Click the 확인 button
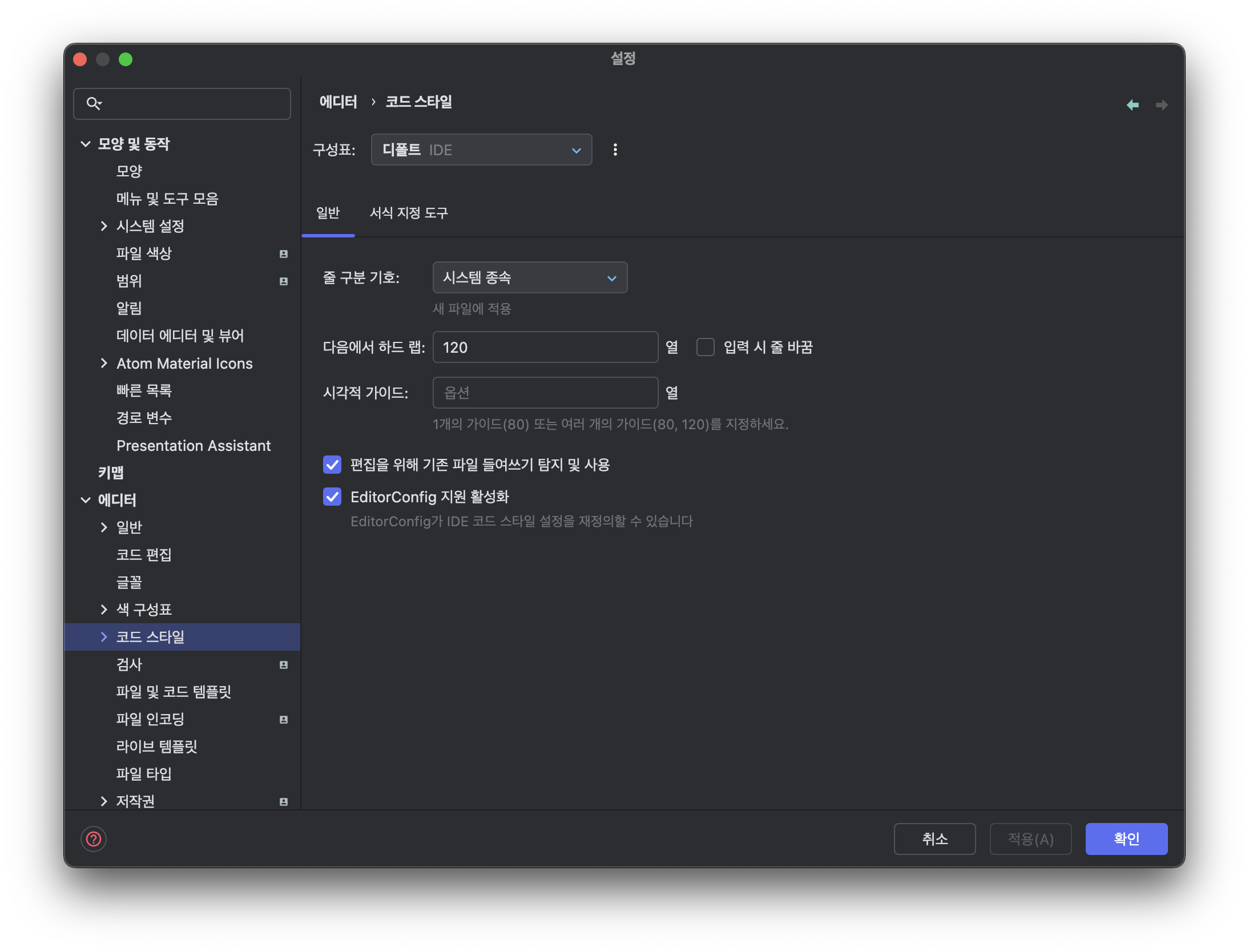 [1126, 839]
